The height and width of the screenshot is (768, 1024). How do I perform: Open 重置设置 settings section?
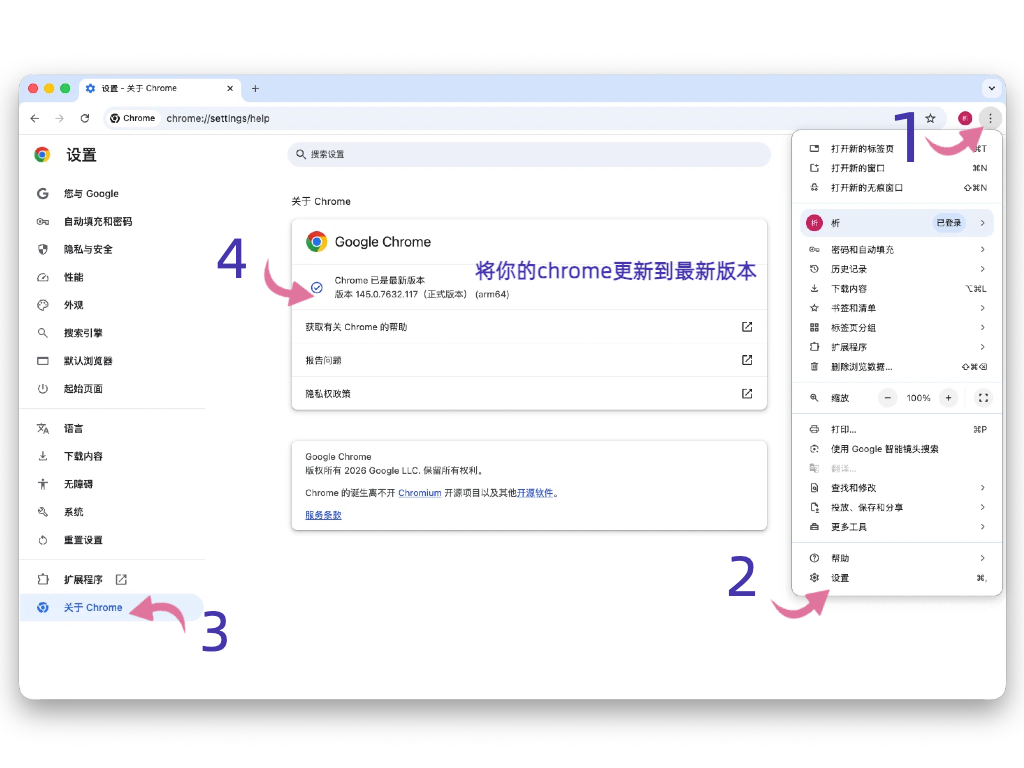click(82, 540)
